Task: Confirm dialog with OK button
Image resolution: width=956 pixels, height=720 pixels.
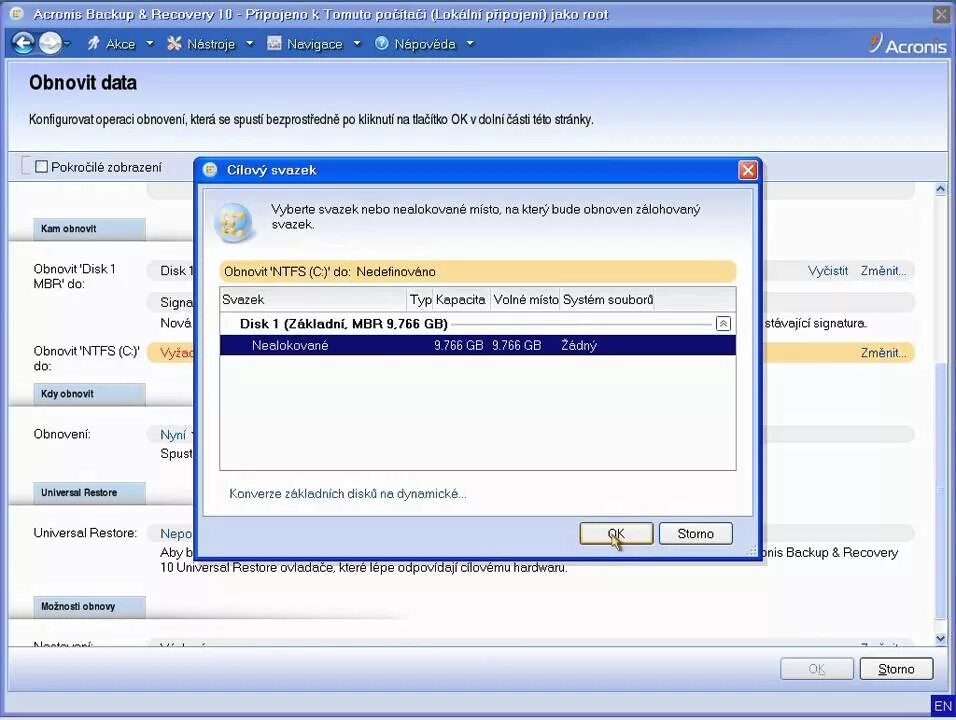Action: [616, 533]
